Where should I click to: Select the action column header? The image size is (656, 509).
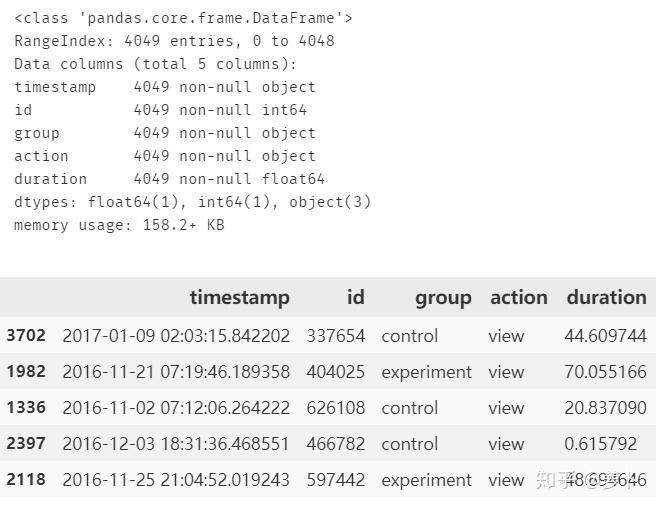pyautogui.click(x=518, y=297)
